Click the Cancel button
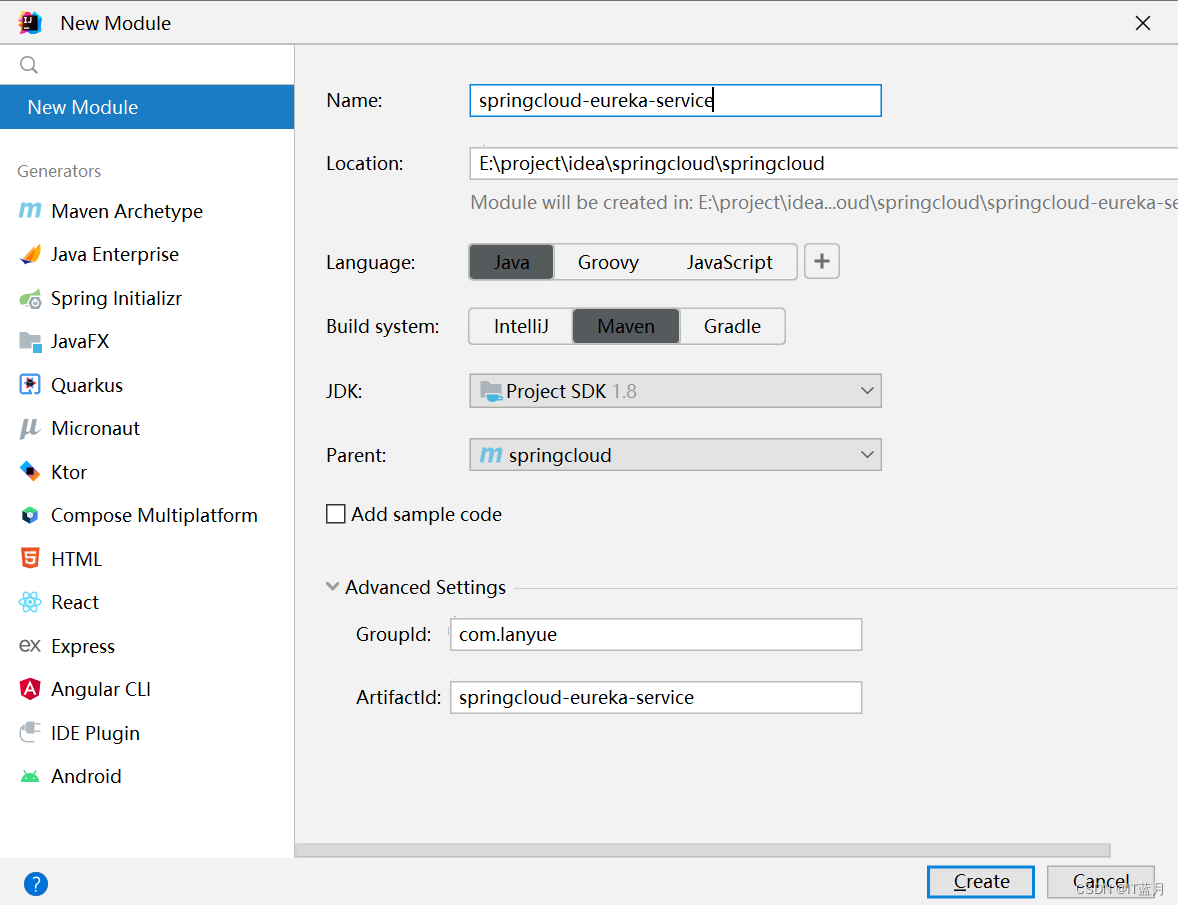Image resolution: width=1178 pixels, height=905 pixels. tap(1099, 881)
